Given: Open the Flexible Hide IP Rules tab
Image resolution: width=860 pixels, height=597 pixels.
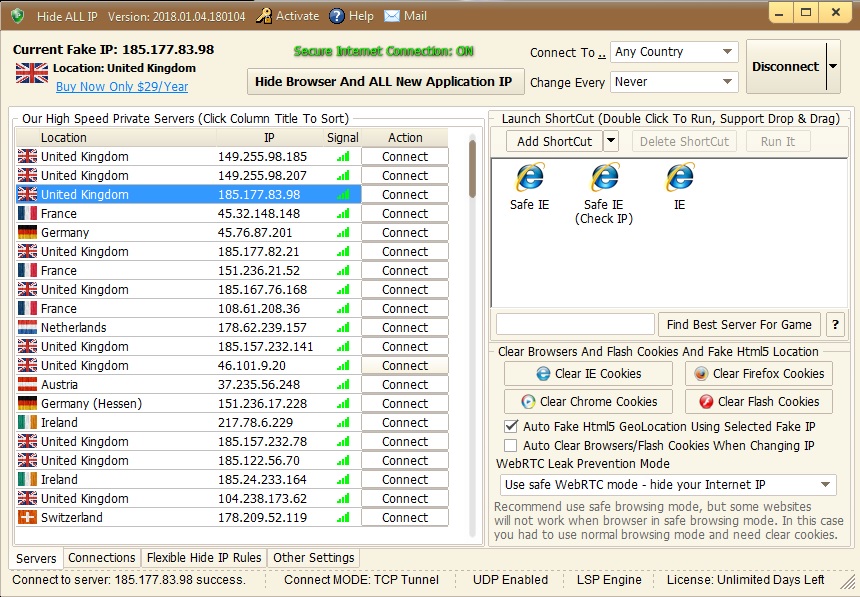Looking at the screenshot, I should point(204,557).
